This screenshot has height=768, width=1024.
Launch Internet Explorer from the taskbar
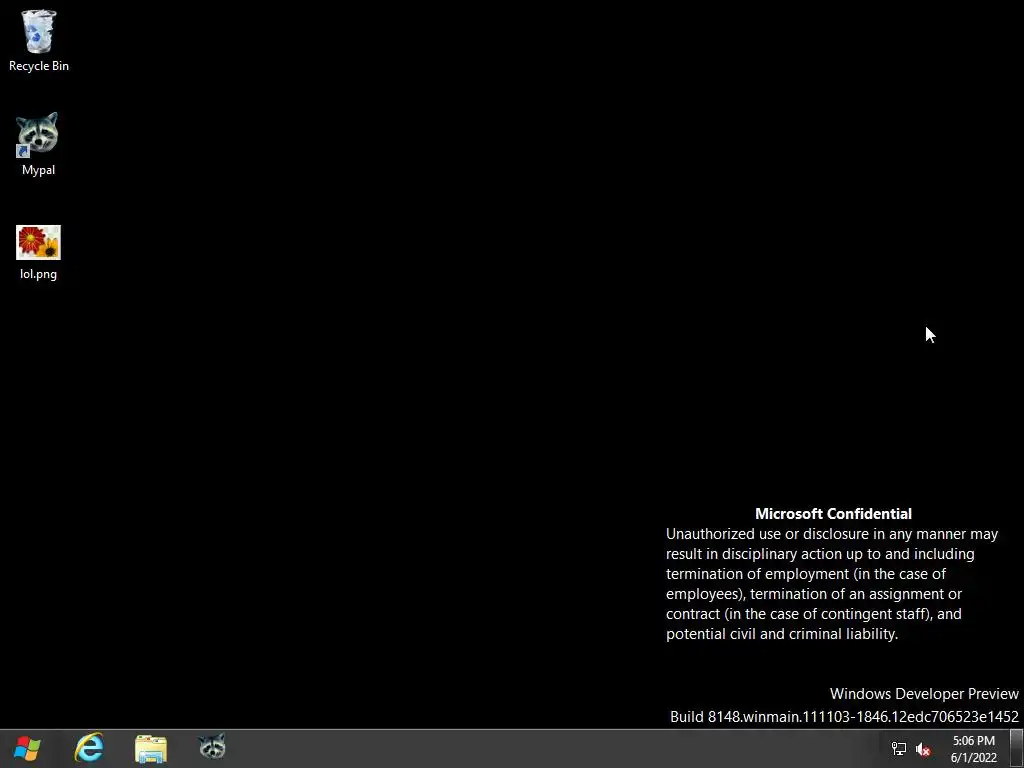89,748
